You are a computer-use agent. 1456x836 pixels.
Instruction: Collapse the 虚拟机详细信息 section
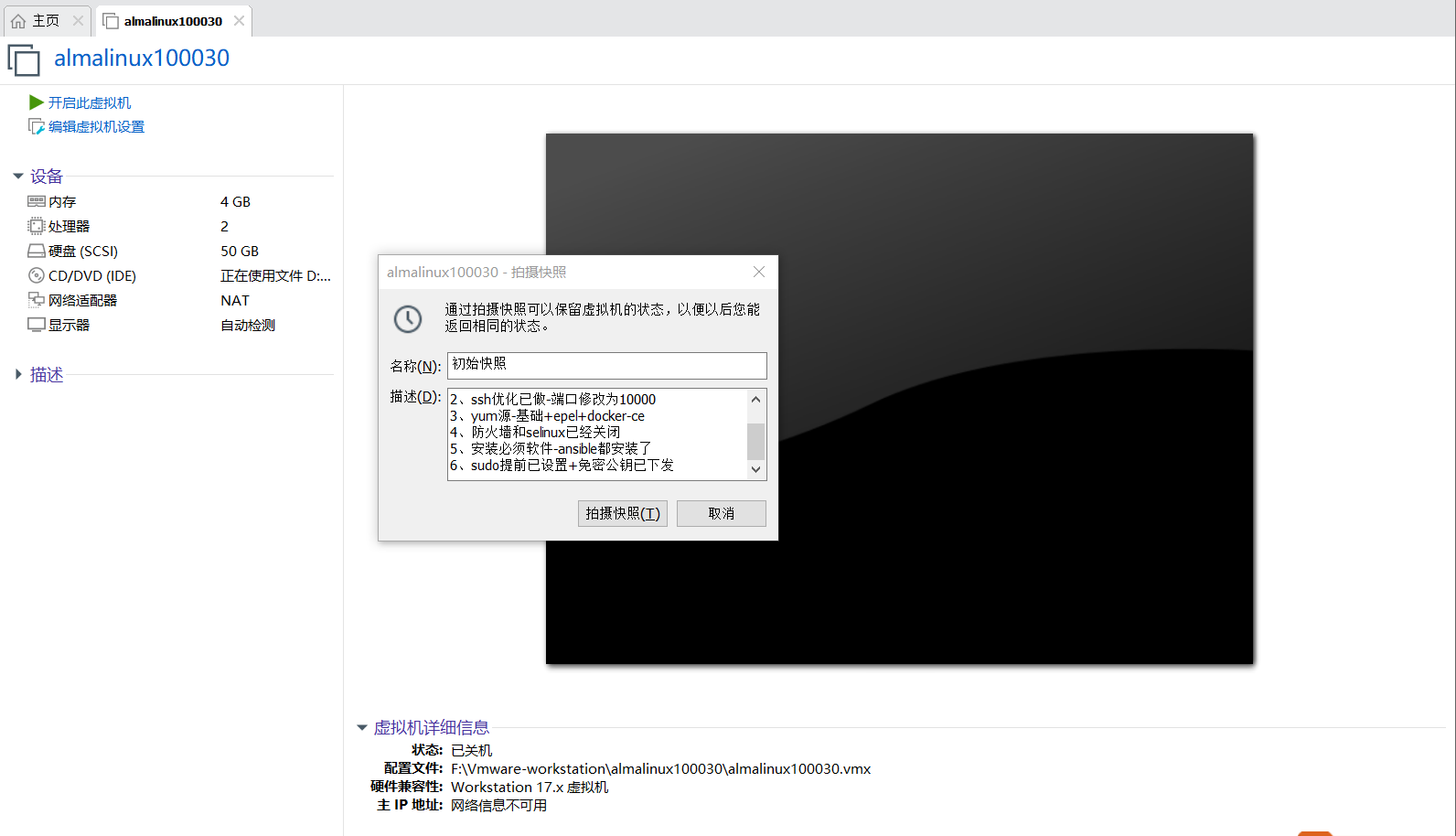[362, 728]
